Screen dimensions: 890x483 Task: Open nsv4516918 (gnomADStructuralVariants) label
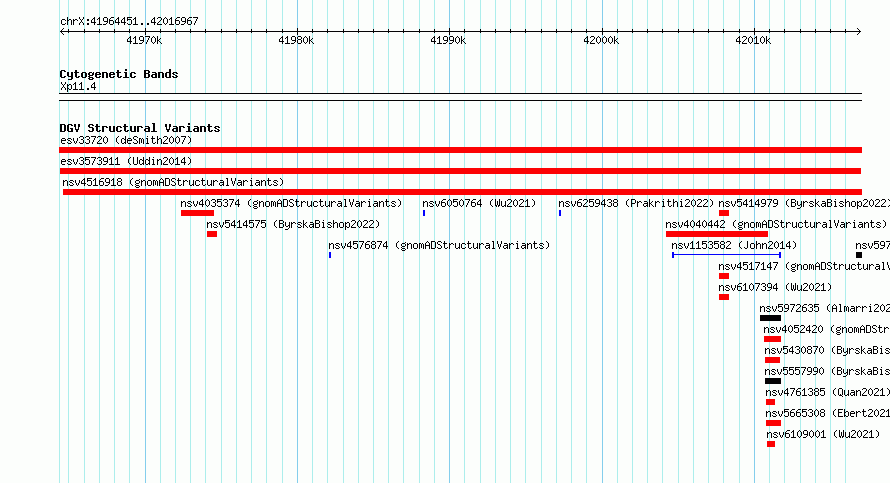coord(173,182)
